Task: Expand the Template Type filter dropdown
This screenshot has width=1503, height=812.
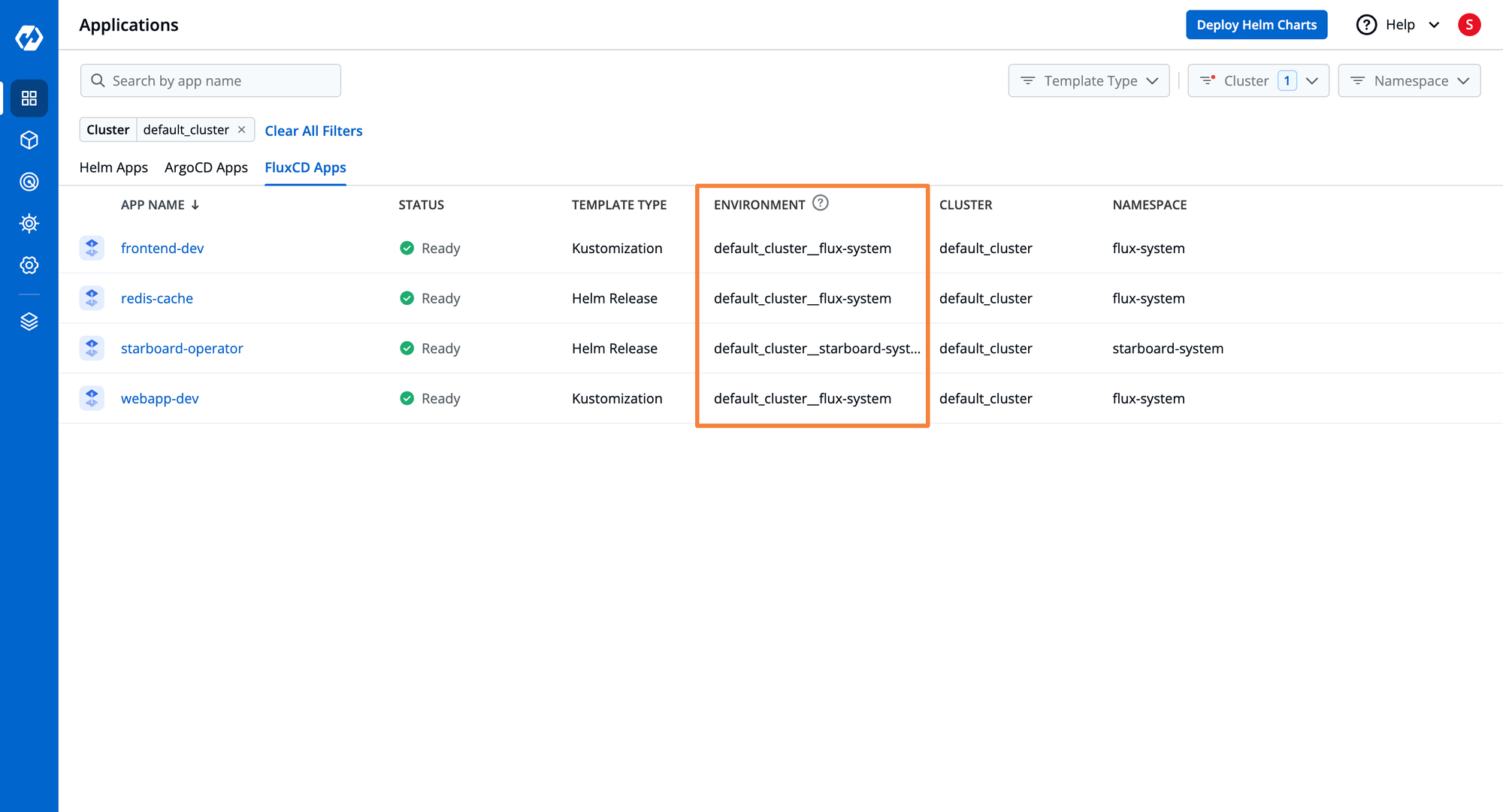Action: coord(1089,80)
